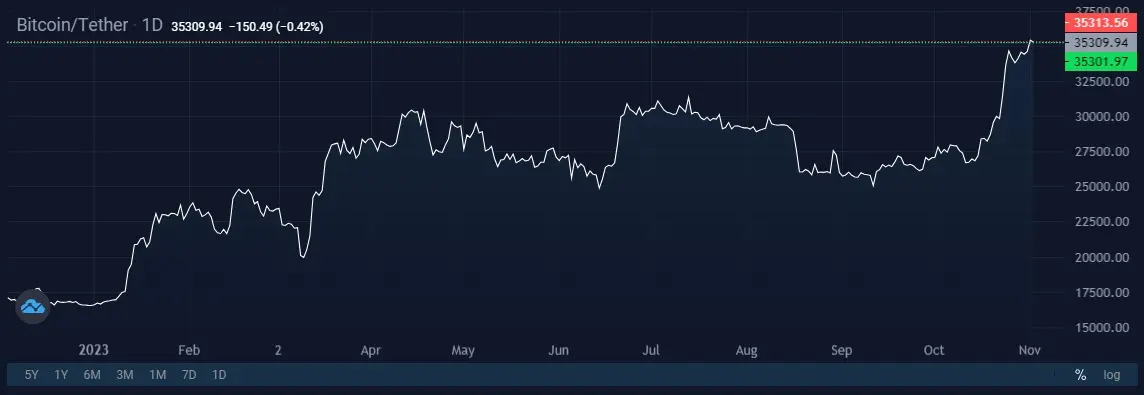Select the 1Y time range
The image size is (1144, 395).
(x=61, y=375)
